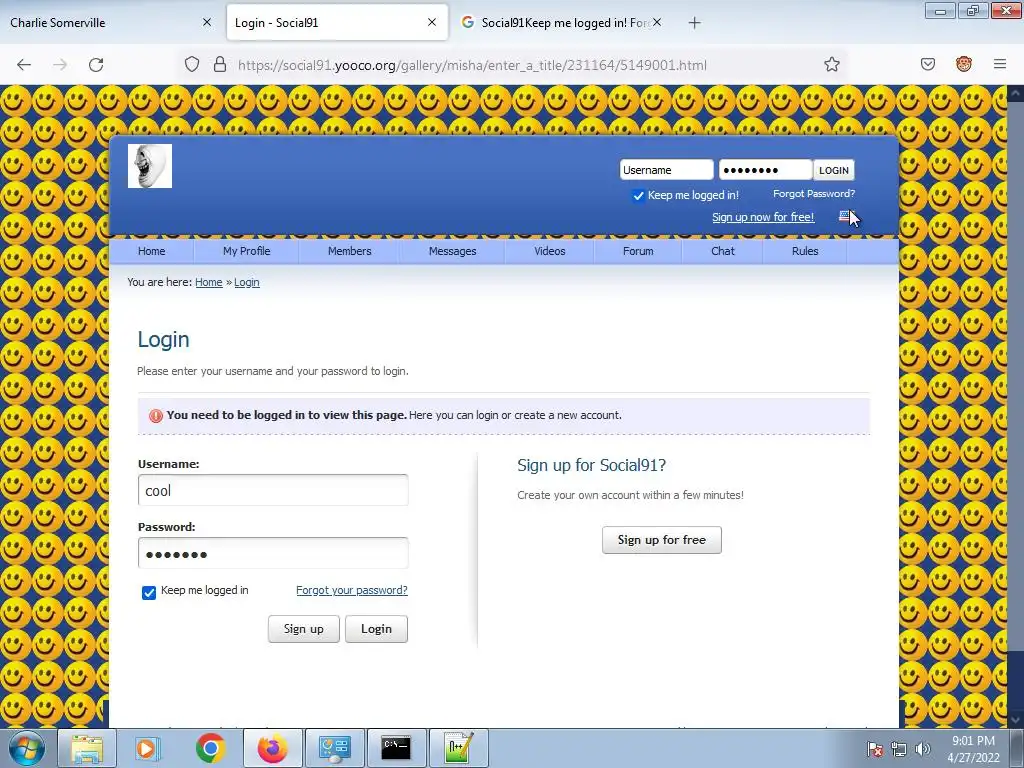The image size is (1024, 768).
Task: Focus the Username field containing cool
Action: click(x=273, y=490)
